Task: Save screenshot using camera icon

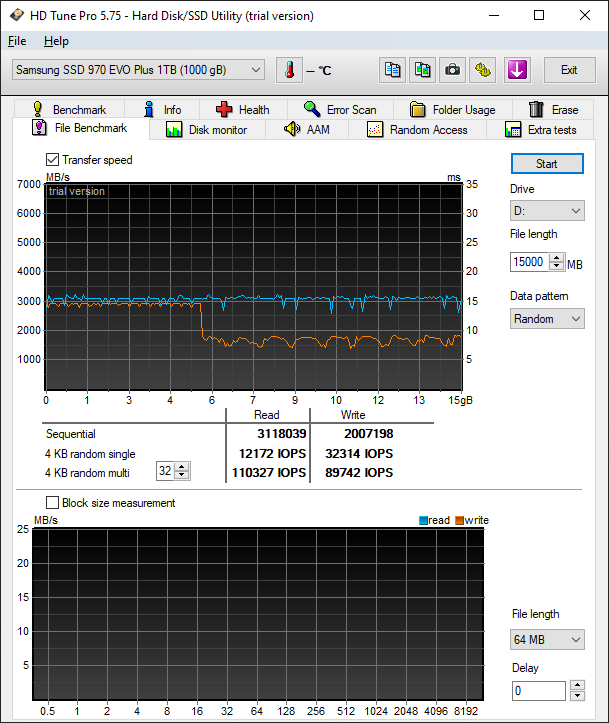Action: [452, 70]
